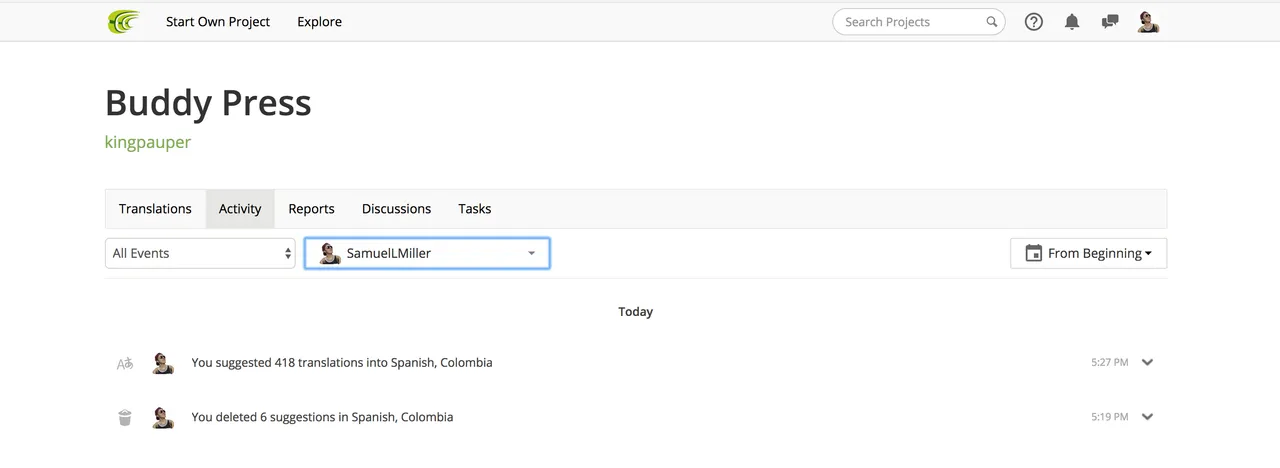Viewport: 1280px width, 468px height.
Task: Click the Explore link
Action: 319,21
